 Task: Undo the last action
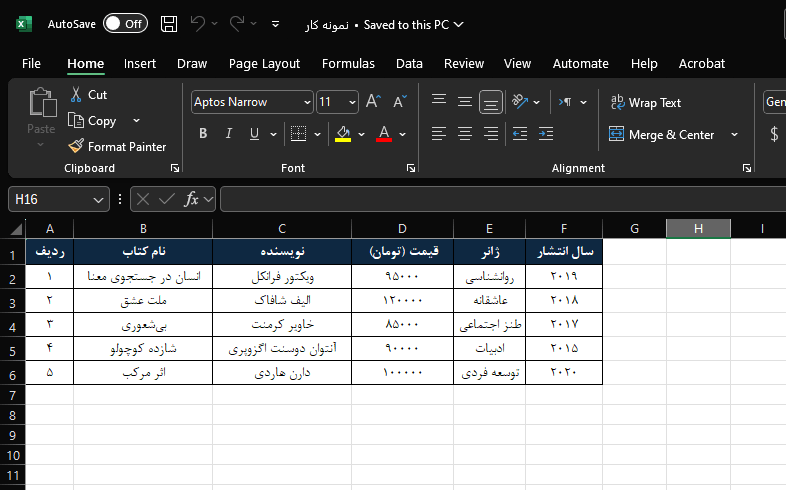198,24
